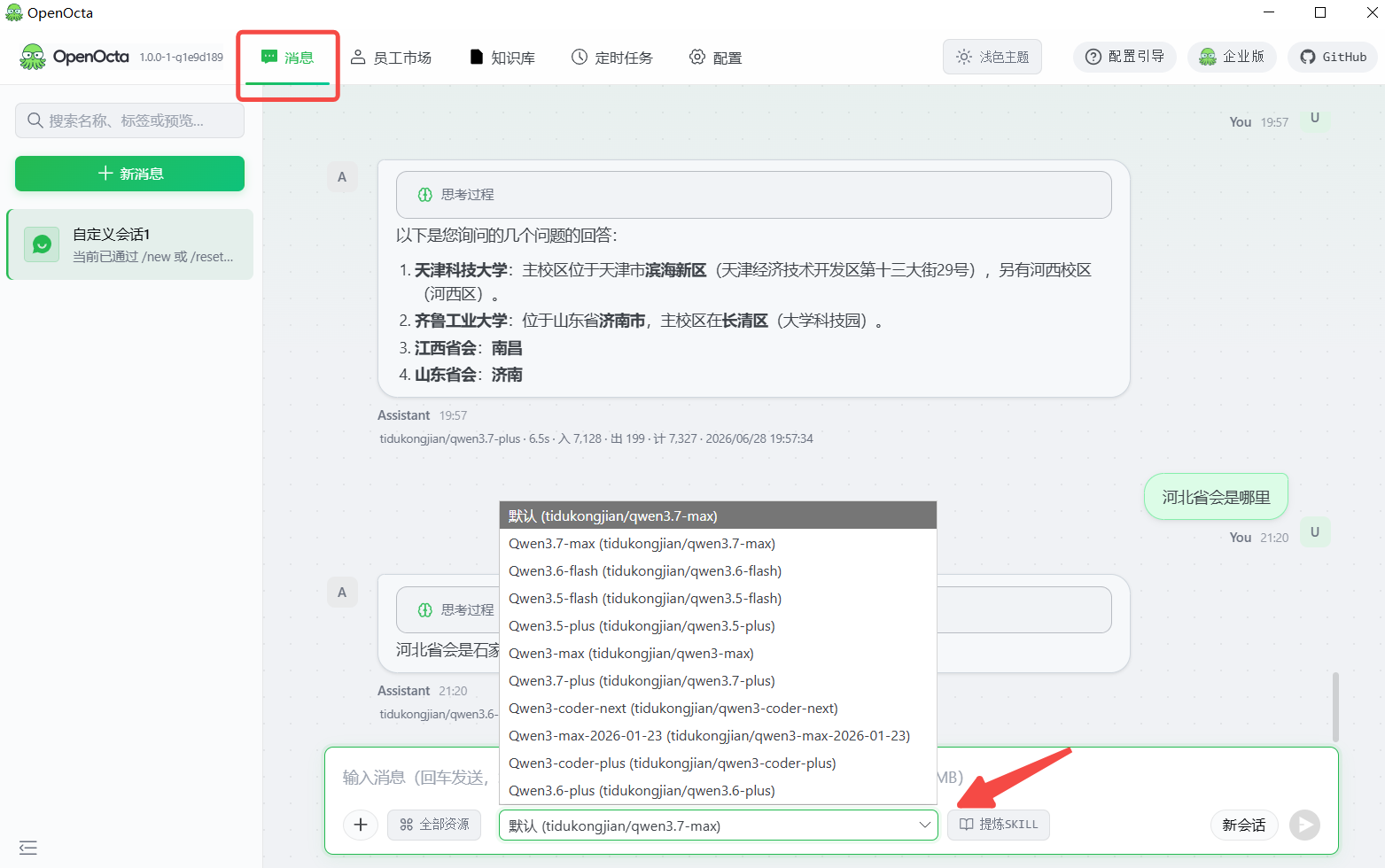Click the 提炼SKILL button
Screen dimensions: 1385x868
(999, 825)
